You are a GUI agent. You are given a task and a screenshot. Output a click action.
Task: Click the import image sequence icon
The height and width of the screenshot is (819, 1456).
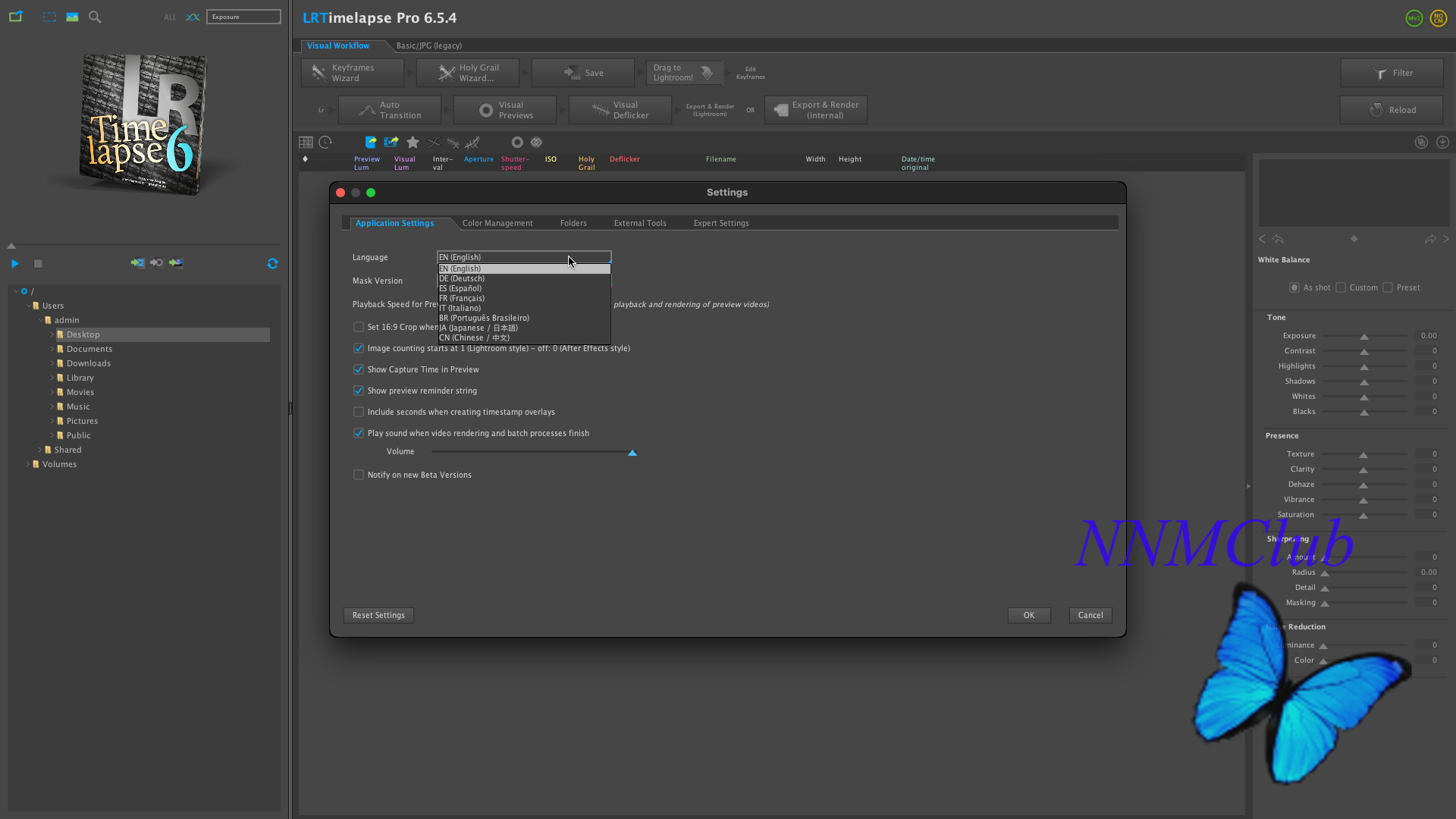pyautogui.click(x=176, y=263)
